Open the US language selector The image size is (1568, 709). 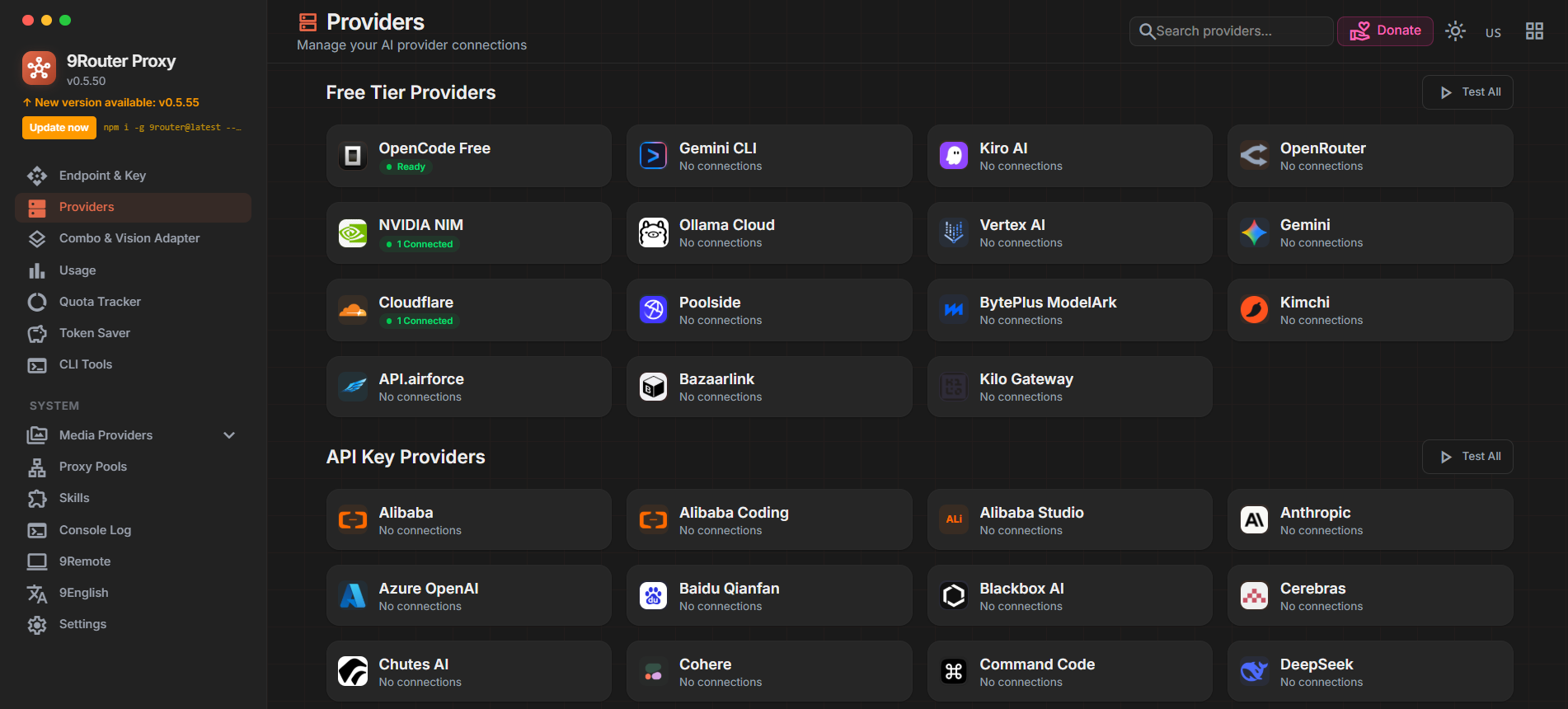click(x=1493, y=32)
